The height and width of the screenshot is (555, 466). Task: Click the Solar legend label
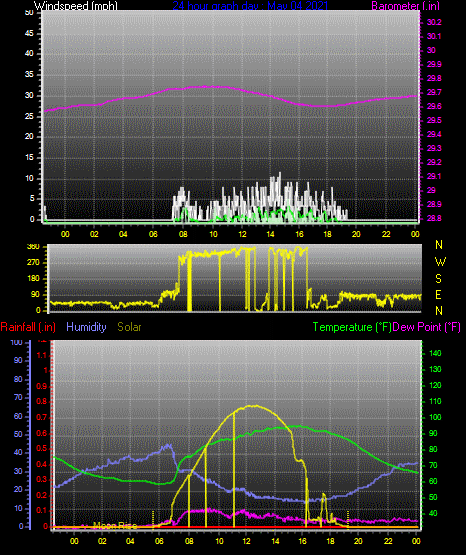129,327
